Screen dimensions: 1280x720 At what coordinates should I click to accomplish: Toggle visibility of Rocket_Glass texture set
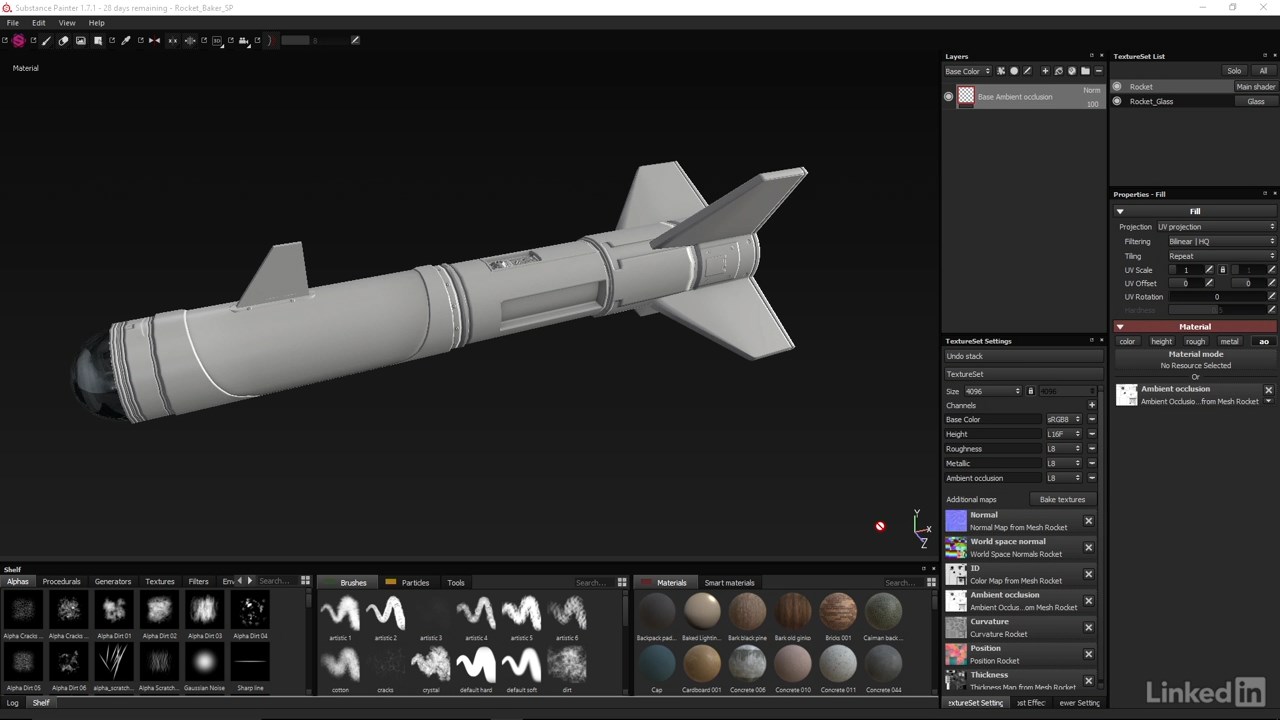pos(1117,101)
